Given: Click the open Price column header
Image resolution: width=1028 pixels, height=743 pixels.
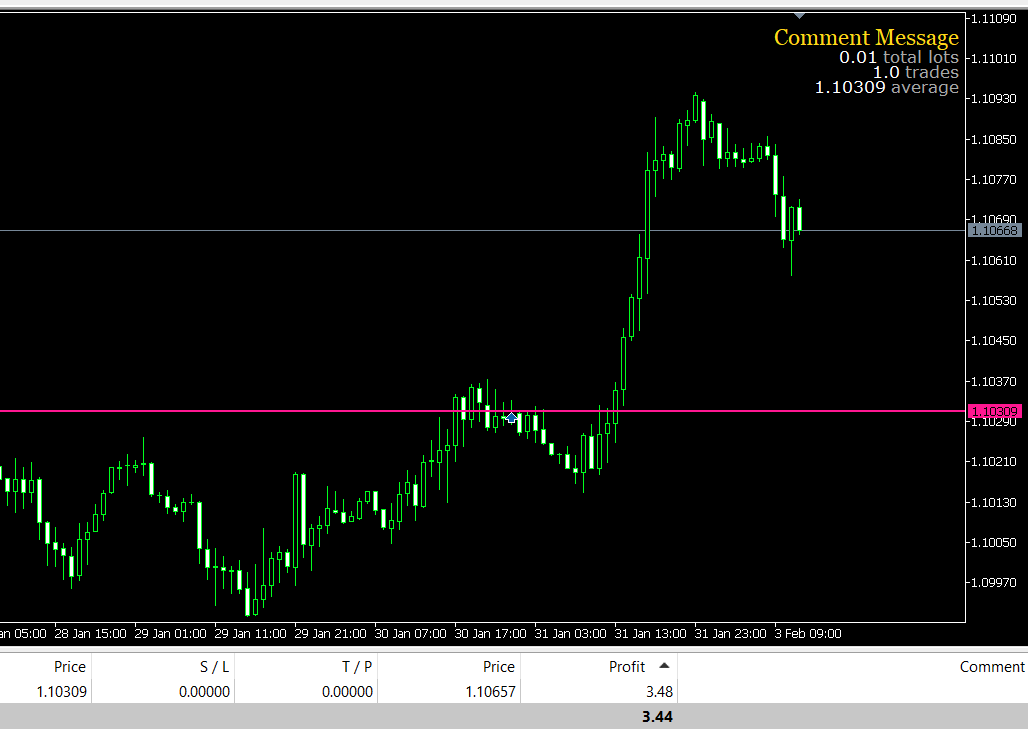Looking at the screenshot, I should [x=69, y=667].
